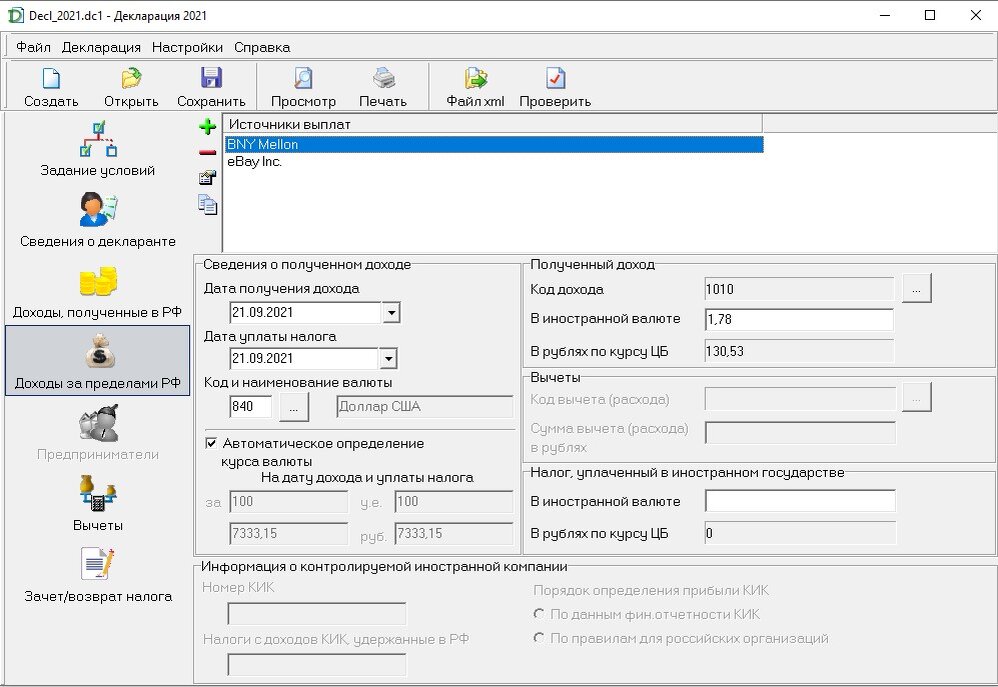Open the Зачет/возврат налога section
The height and width of the screenshot is (687, 998).
(97, 573)
